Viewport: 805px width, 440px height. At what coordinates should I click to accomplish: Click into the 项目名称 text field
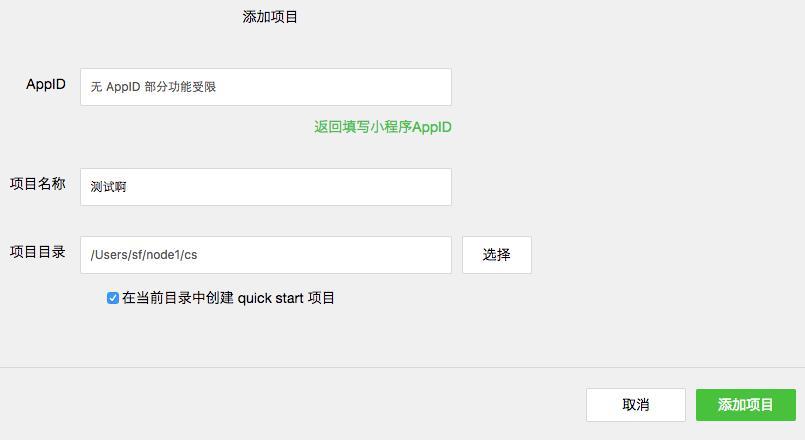(x=266, y=187)
